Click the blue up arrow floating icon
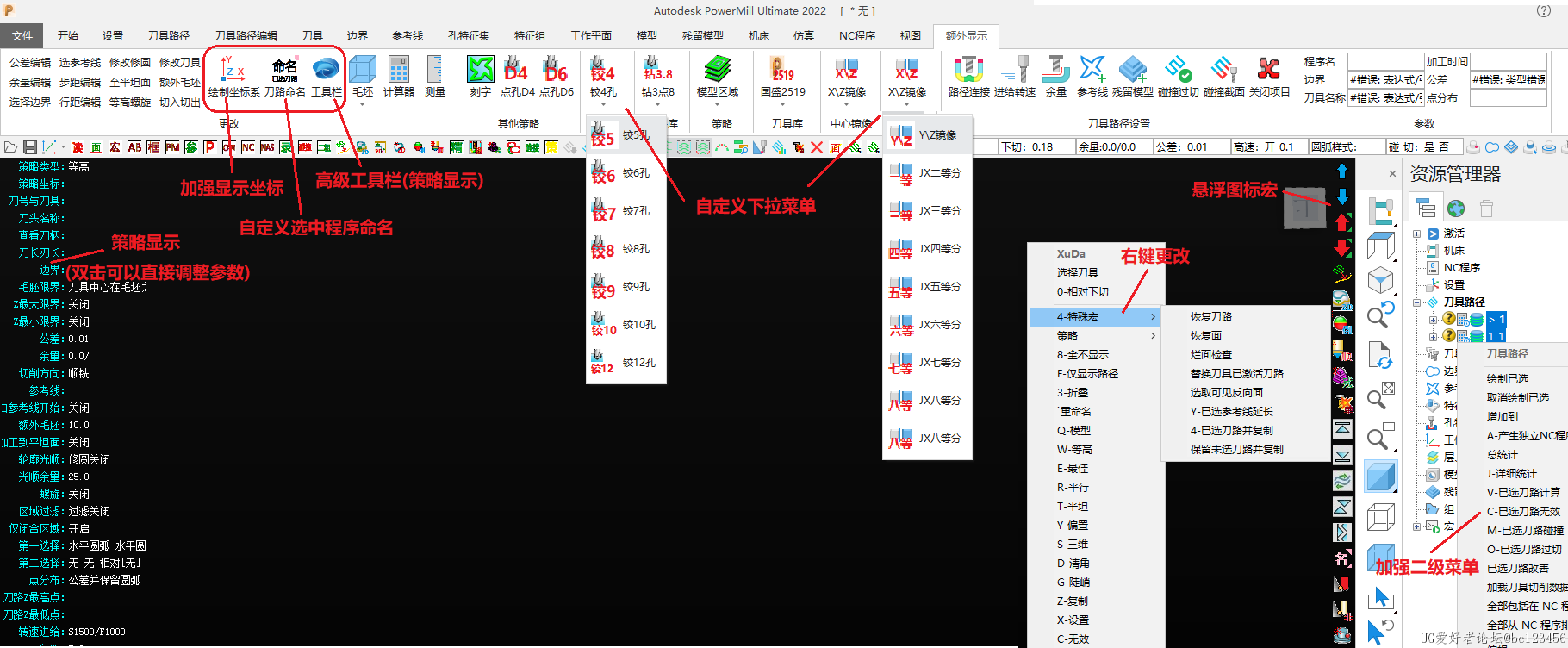The width and height of the screenshot is (1568, 648). 1342,171
